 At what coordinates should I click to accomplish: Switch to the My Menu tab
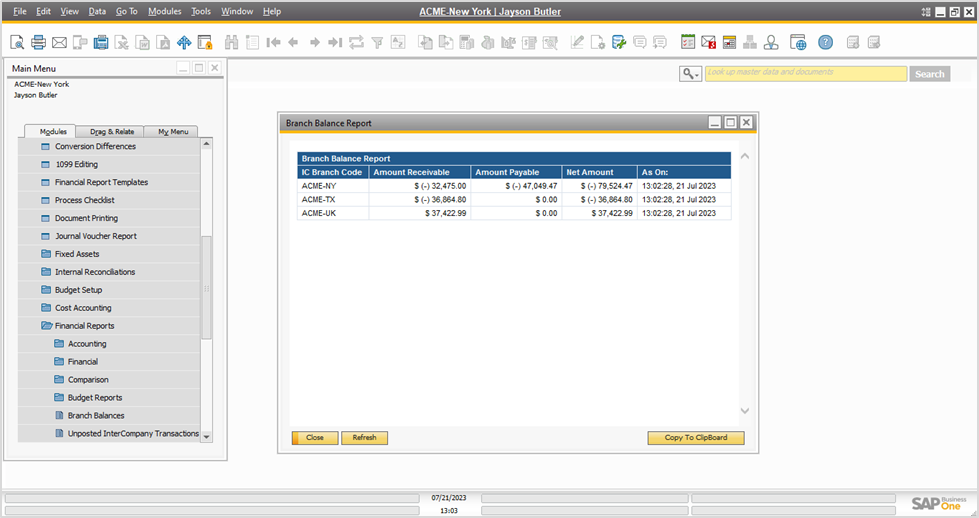(x=171, y=132)
